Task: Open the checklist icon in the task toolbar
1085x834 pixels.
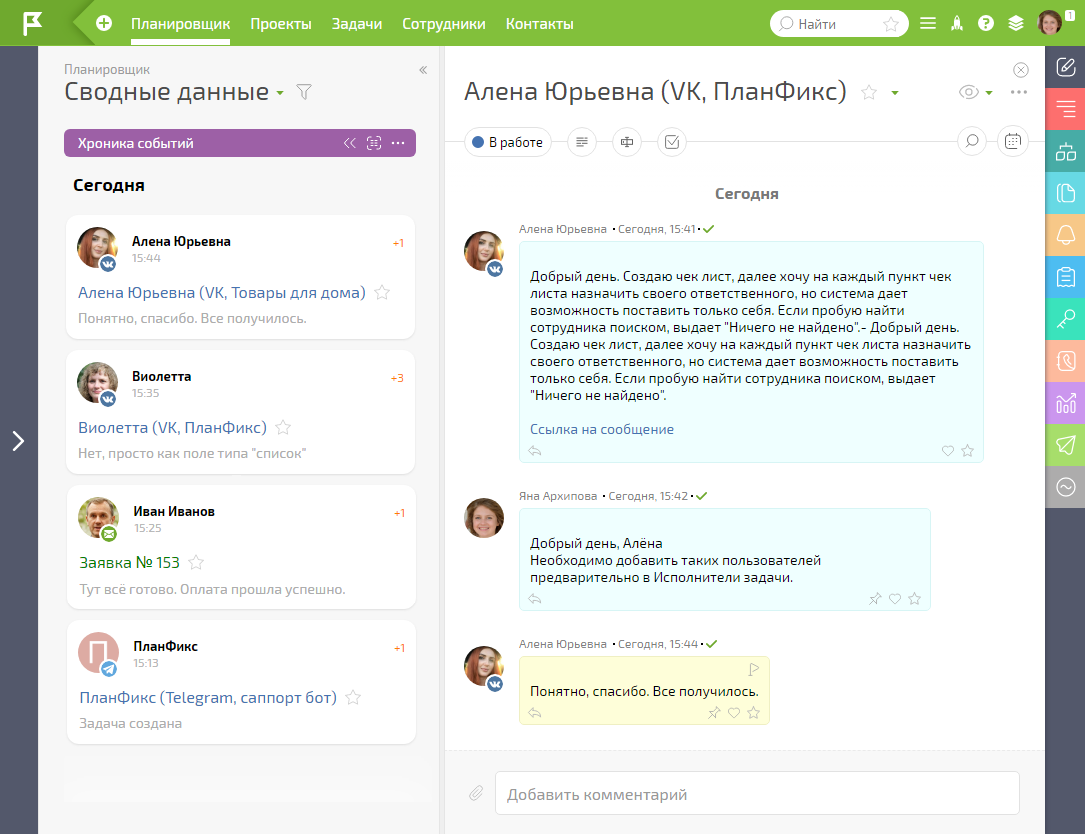Action: pyautogui.click(x=672, y=142)
